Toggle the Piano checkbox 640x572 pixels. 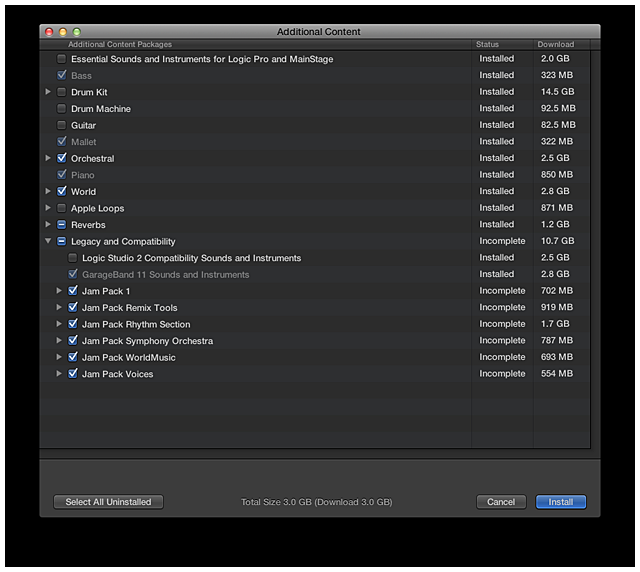click(61, 175)
